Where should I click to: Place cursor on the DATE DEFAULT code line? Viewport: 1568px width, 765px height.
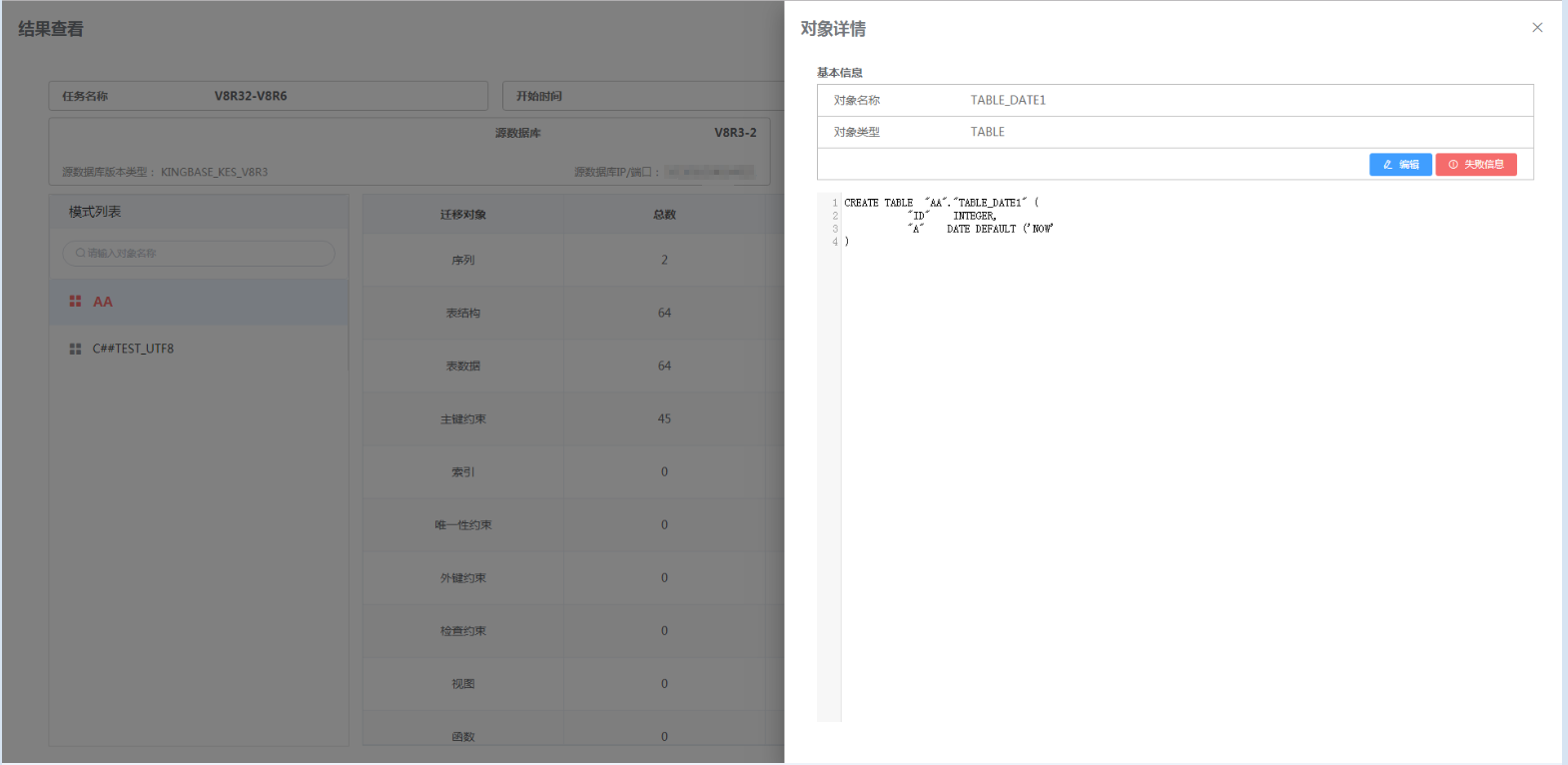pyautogui.click(x=981, y=229)
